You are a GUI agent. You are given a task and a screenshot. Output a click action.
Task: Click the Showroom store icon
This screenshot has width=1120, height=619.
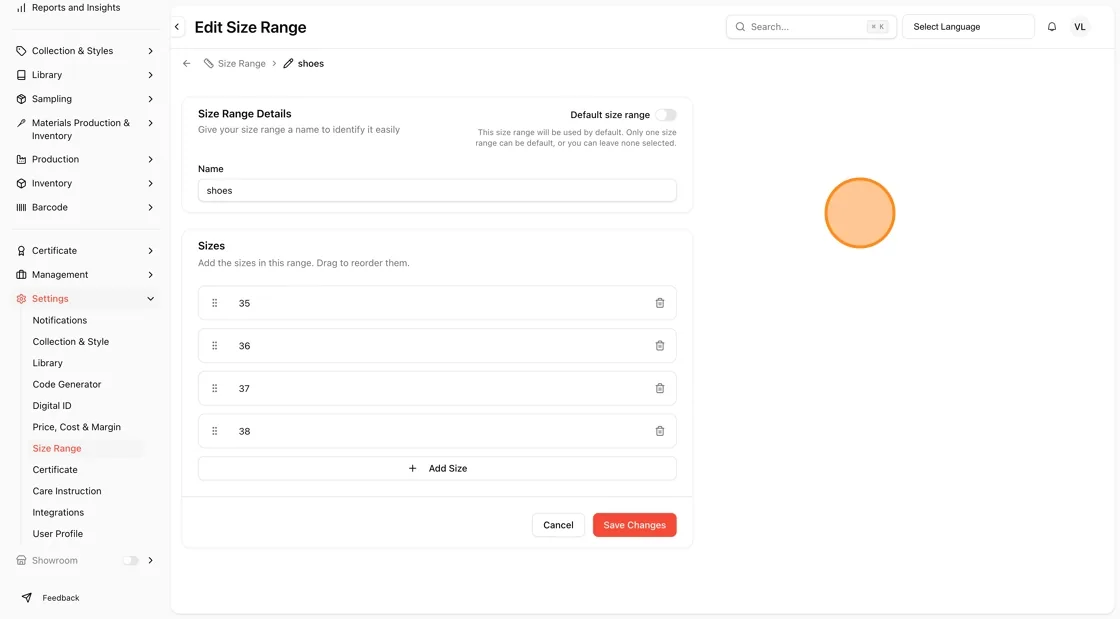[21, 560]
